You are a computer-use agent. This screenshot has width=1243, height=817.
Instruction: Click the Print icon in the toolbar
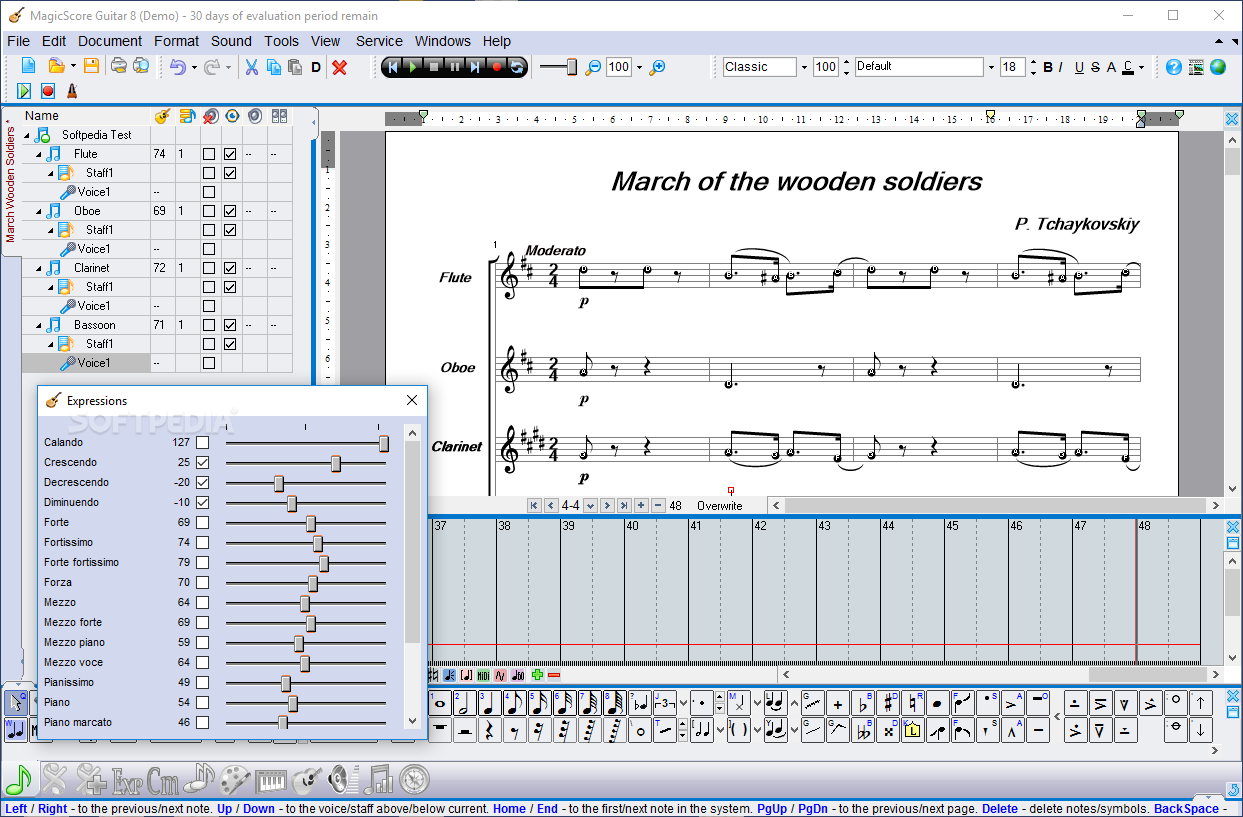pos(119,67)
